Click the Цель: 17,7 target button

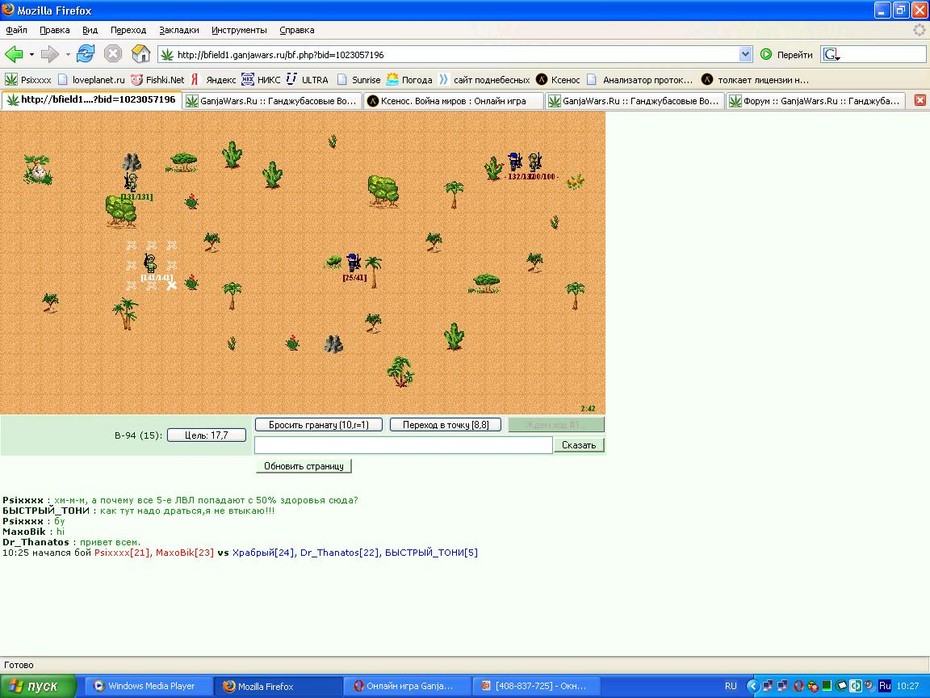[x=206, y=435]
